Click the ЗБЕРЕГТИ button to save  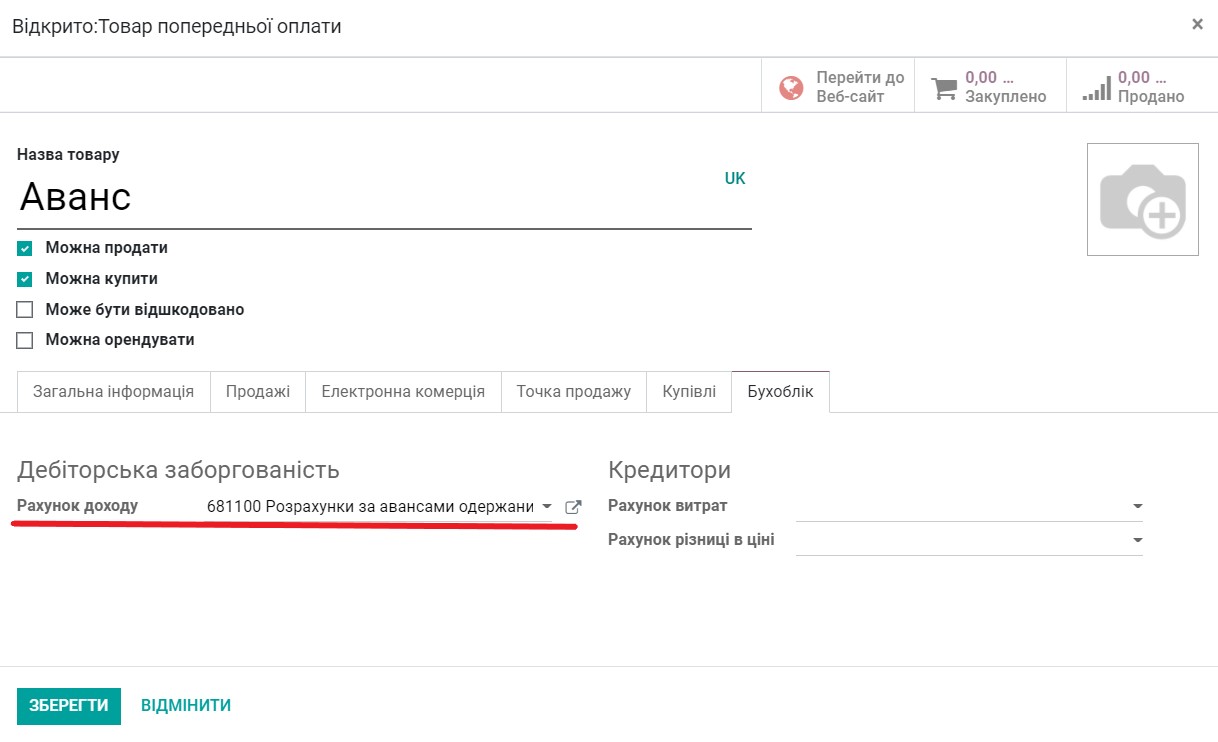tap(68, 705)
